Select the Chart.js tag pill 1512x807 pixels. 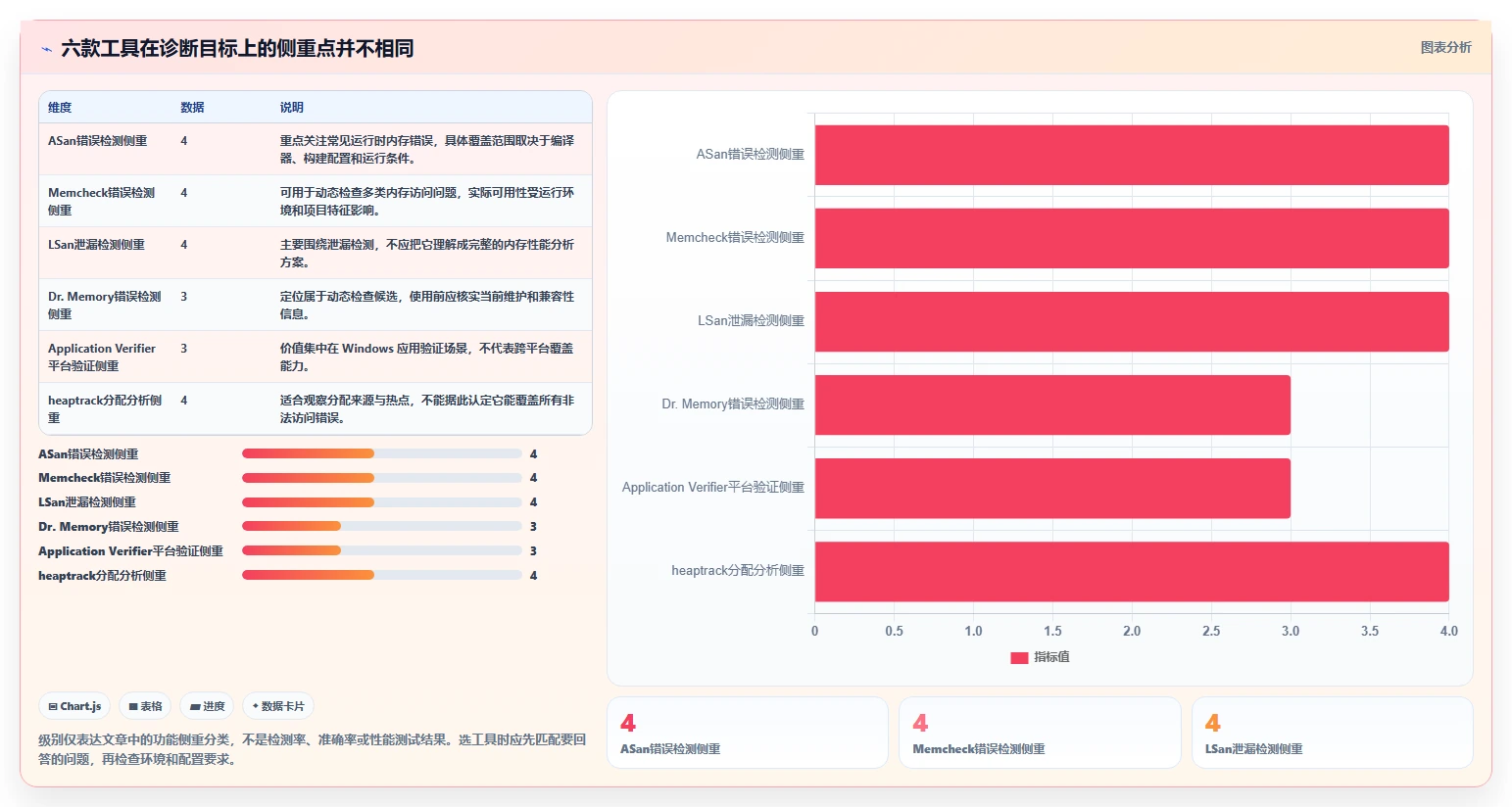click(74, 706)
